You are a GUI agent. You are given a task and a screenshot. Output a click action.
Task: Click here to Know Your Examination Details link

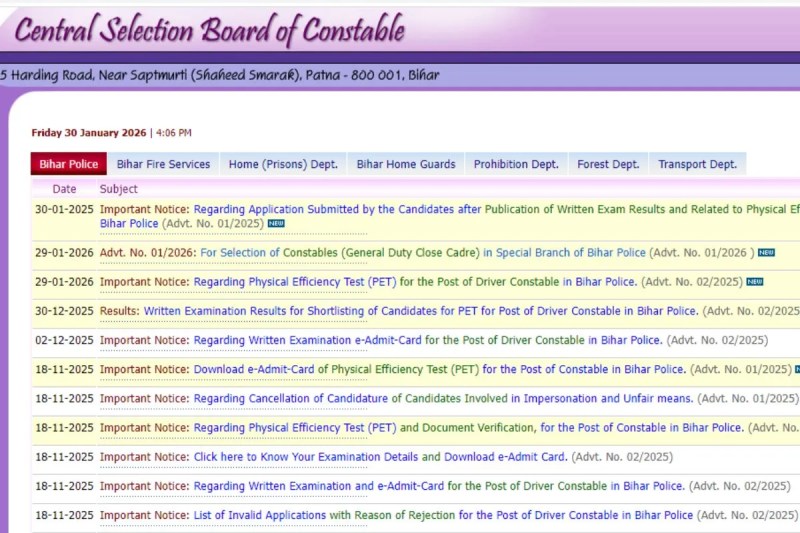click(381, 456)
